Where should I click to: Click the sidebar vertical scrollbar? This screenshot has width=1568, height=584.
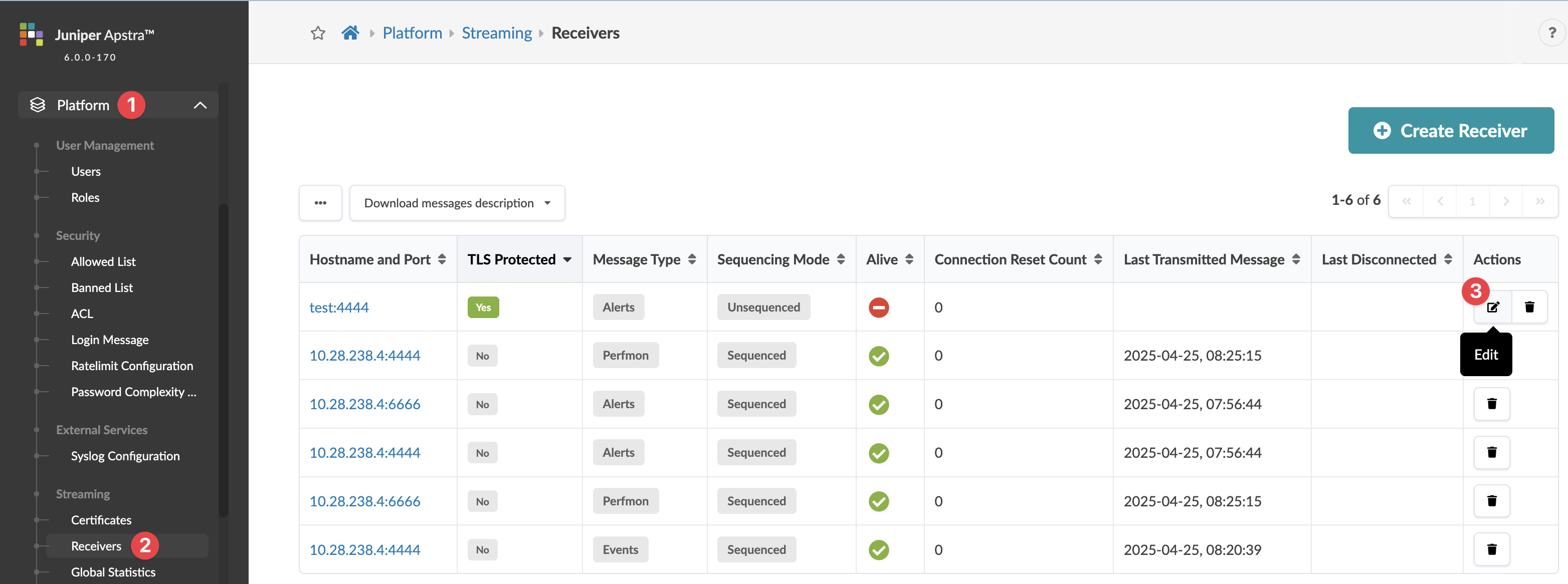coord(224,359)
